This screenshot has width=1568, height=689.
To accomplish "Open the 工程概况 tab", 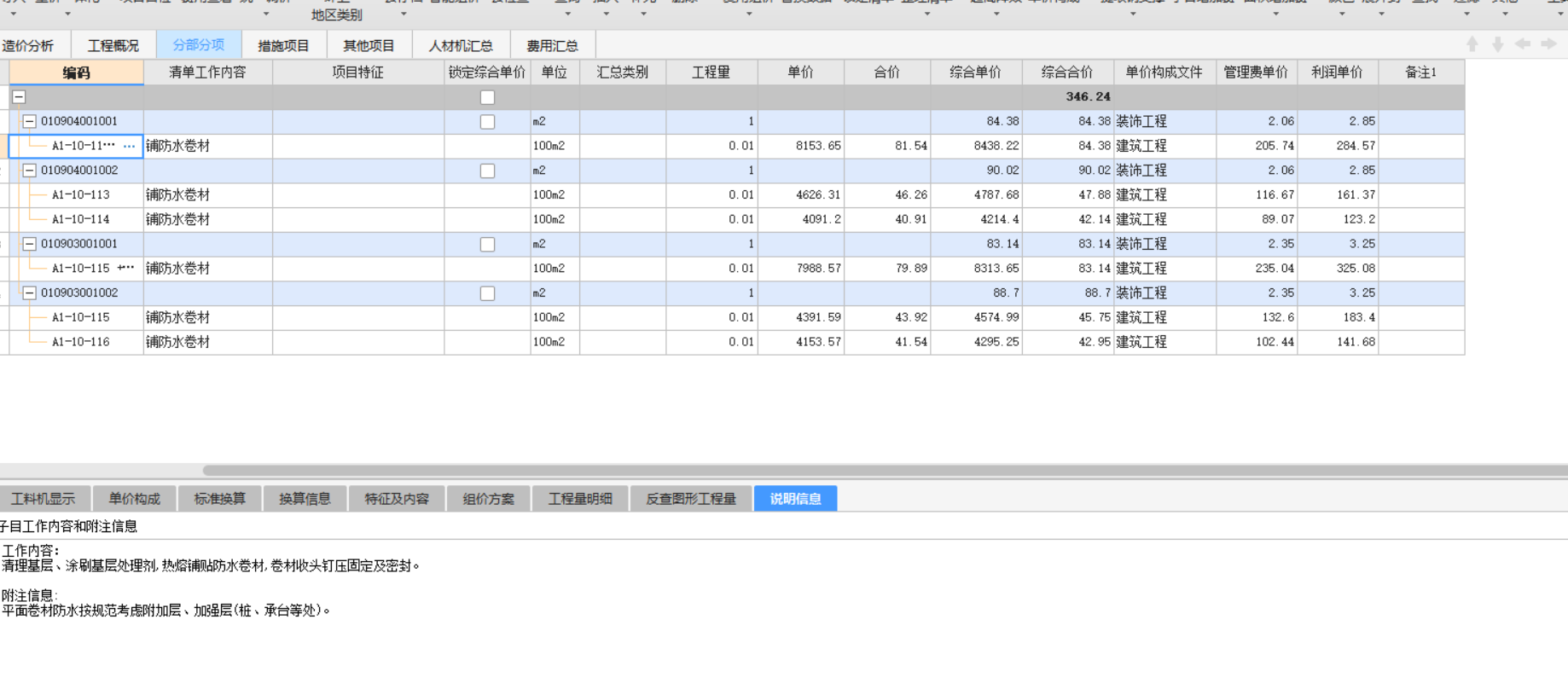I will pos(113,46).
